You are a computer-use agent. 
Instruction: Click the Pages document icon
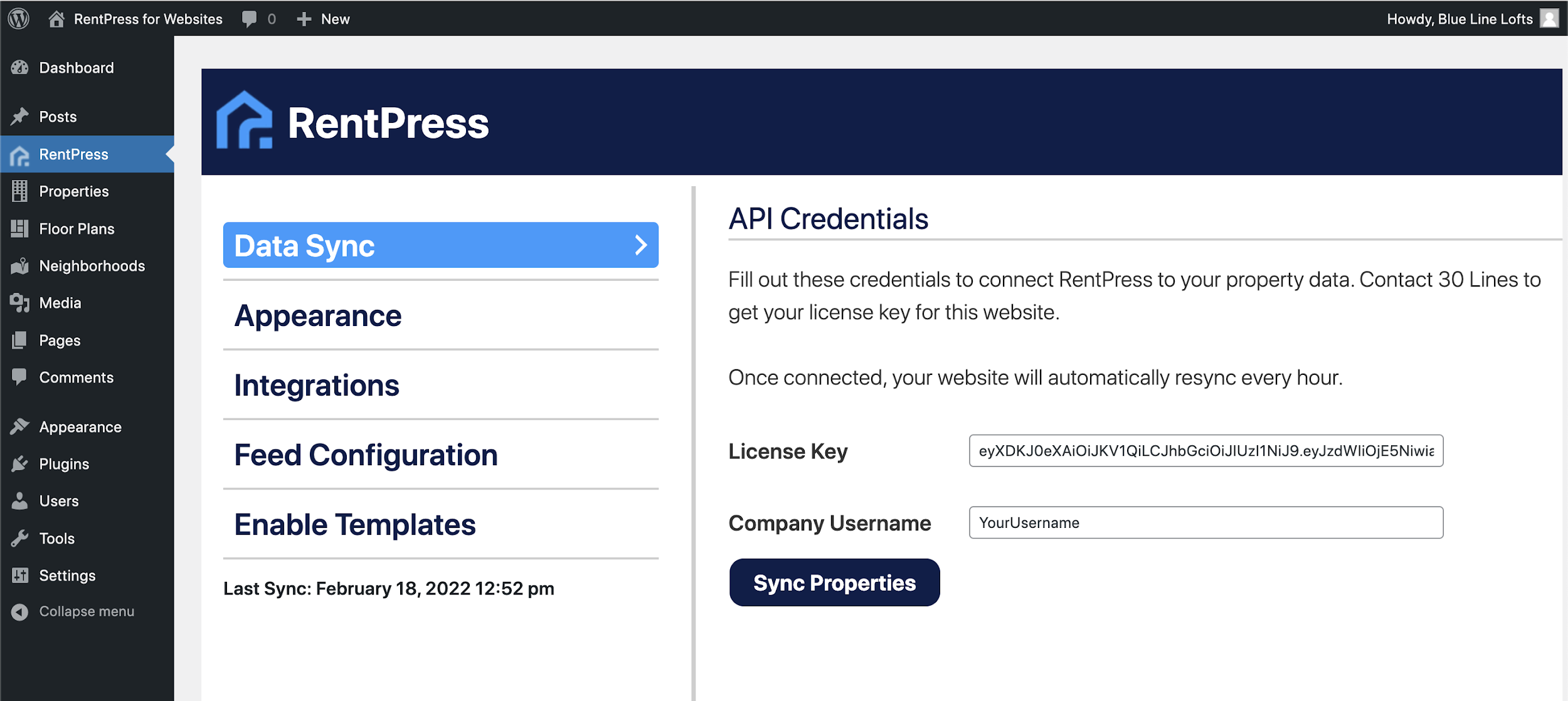click(20, 340)
